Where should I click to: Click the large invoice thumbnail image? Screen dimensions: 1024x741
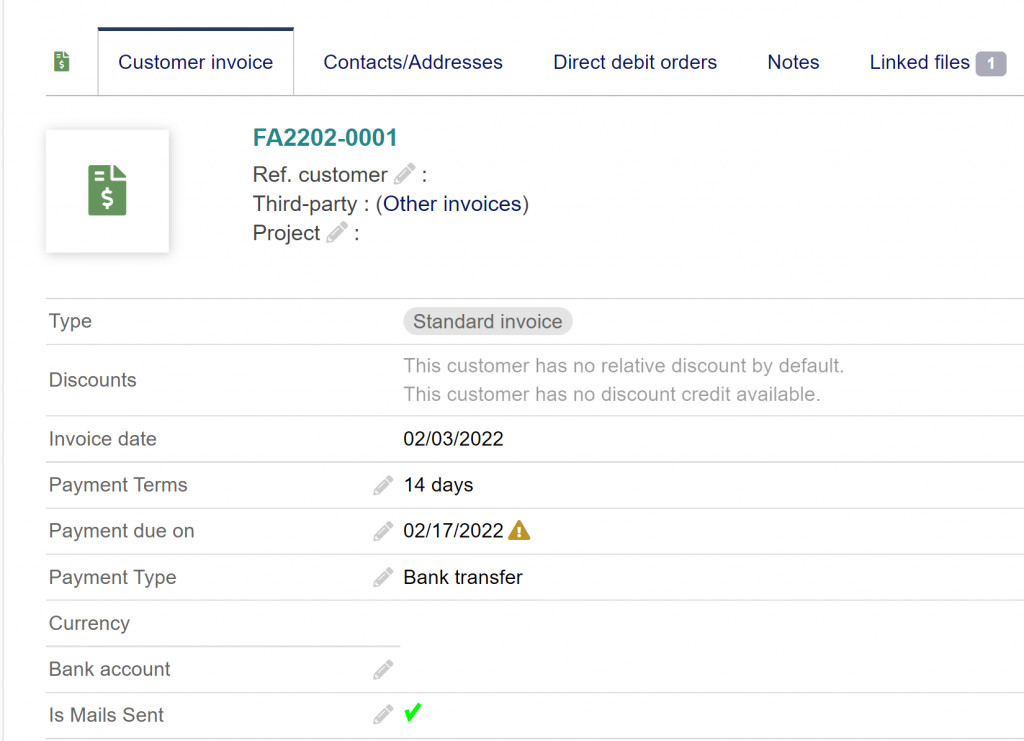[x=107, y=191]
